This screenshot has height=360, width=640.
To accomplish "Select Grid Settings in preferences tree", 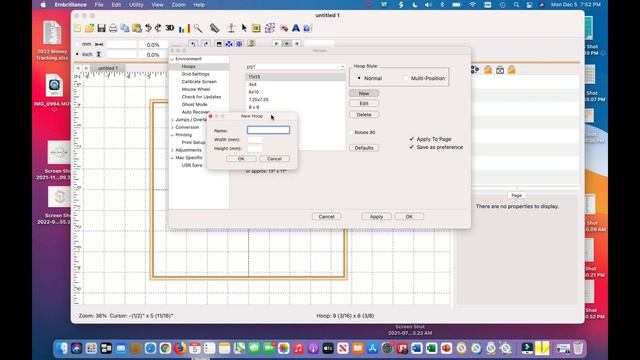I will (x=196, y=74).
